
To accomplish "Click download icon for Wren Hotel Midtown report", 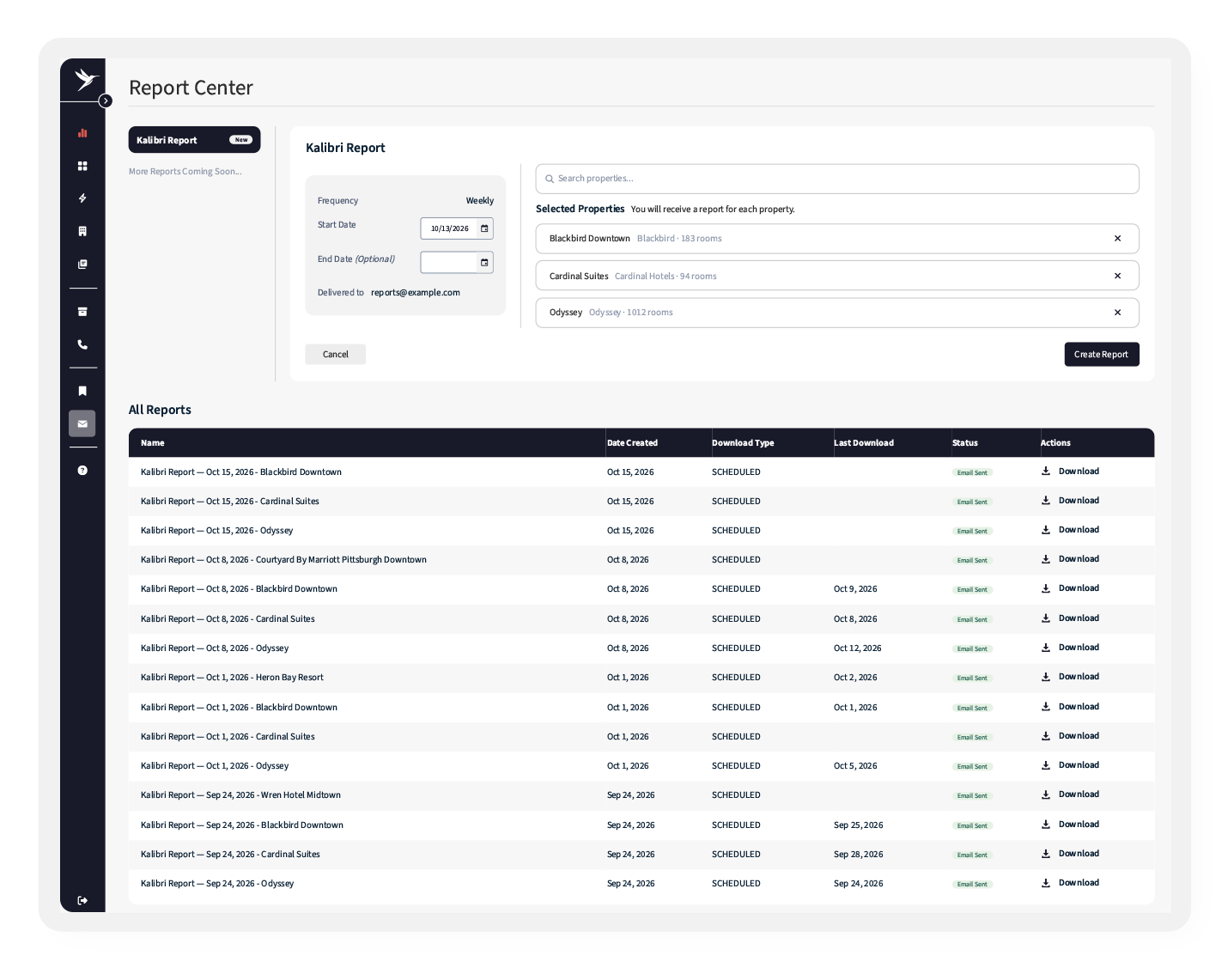I will tap(1046, 794).
